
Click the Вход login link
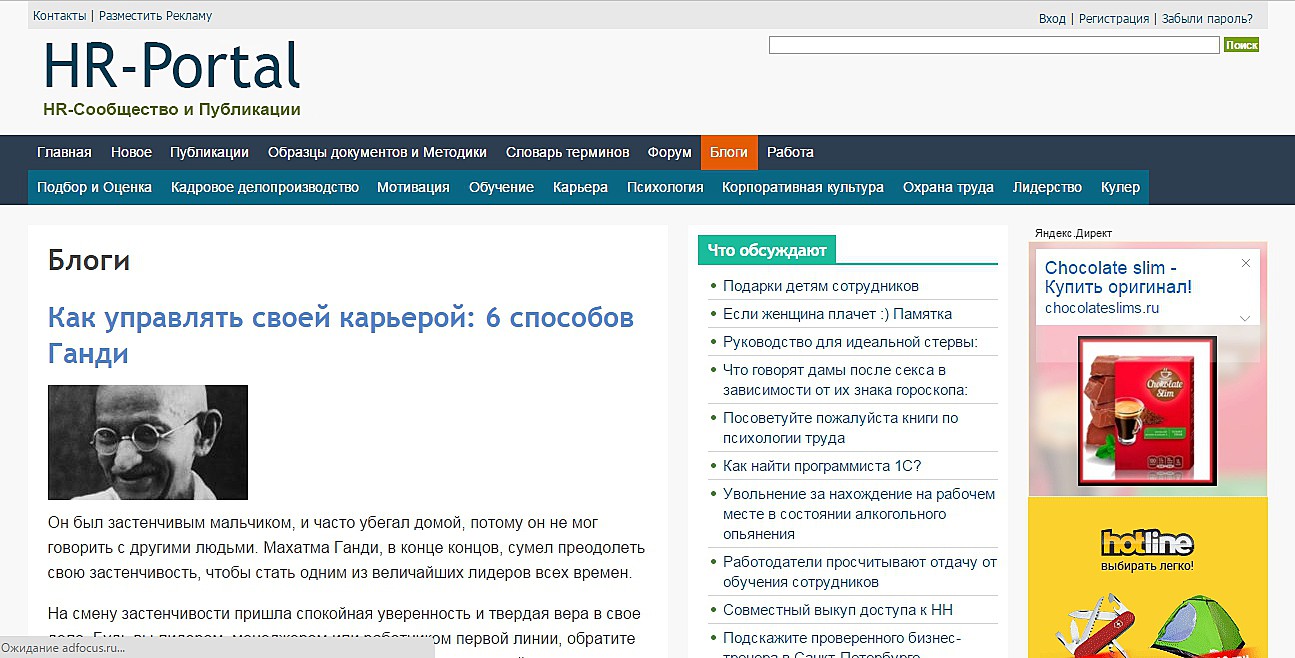[x=1052, y=19]
